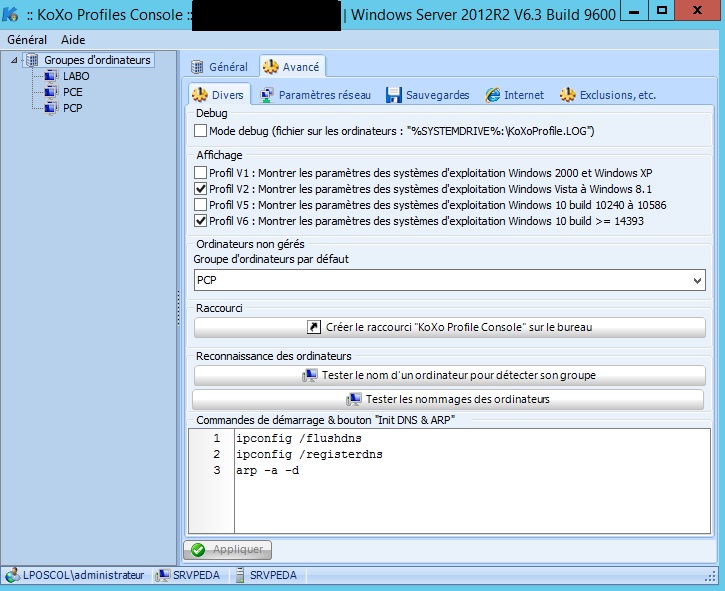Enable the Mode debug checkbox
This screenshot has height=591, width=725.
pyautogui.click(x=200, y=131)
